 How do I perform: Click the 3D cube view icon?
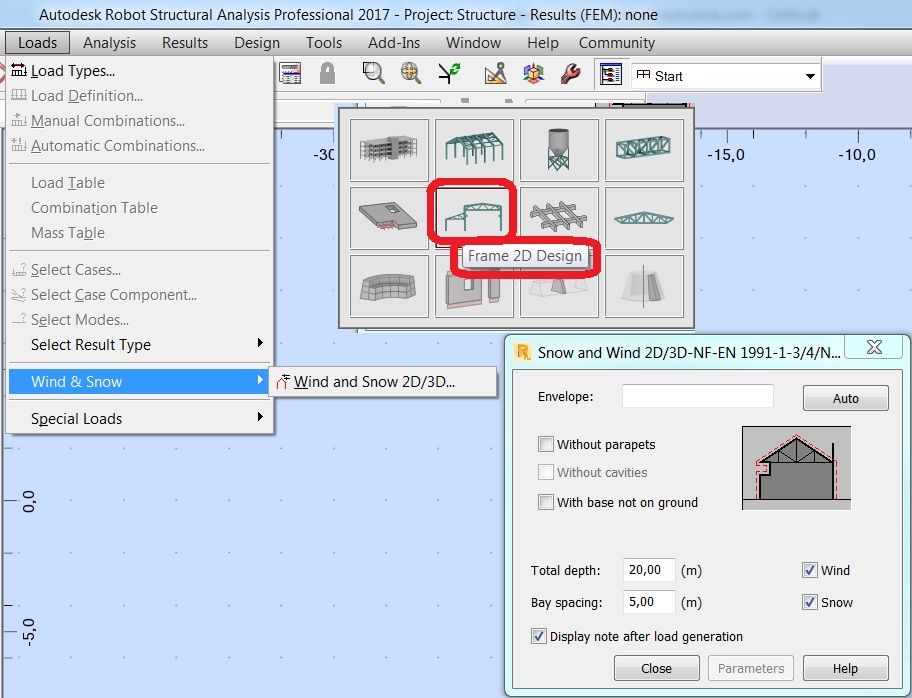[533, 73]
